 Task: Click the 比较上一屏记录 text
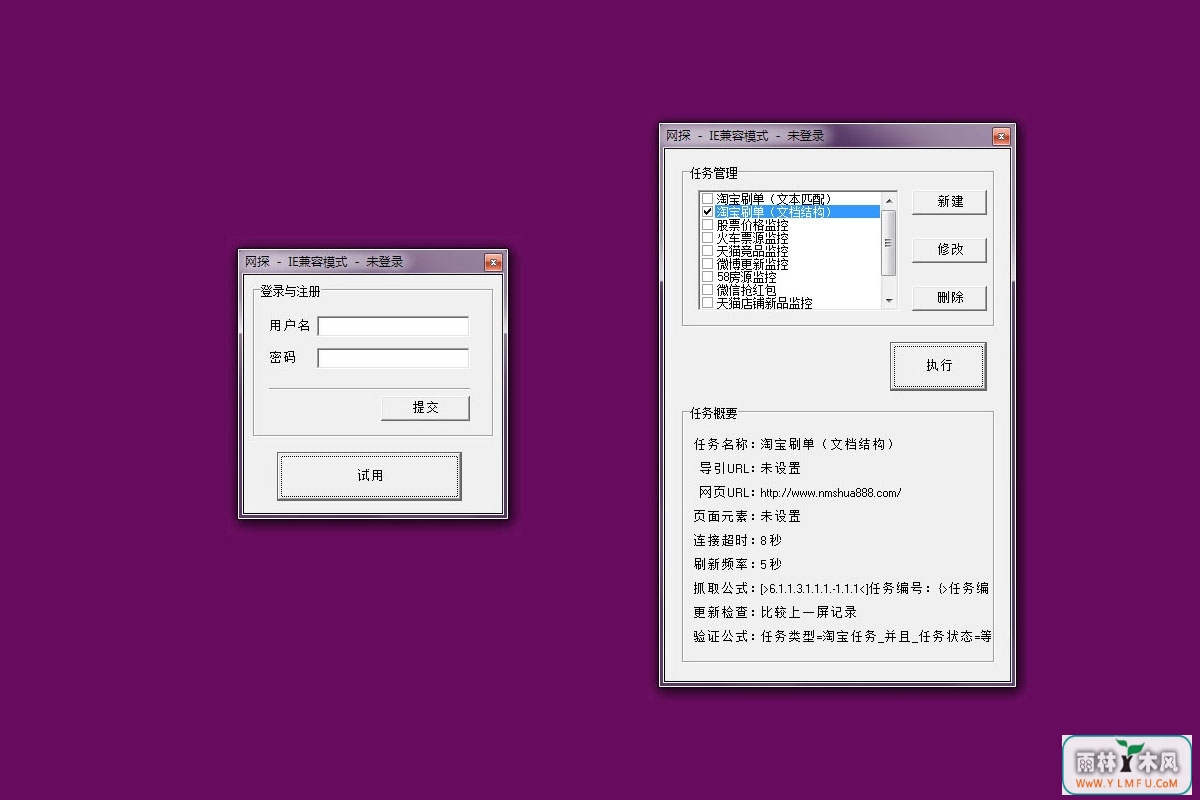point(808,612)
